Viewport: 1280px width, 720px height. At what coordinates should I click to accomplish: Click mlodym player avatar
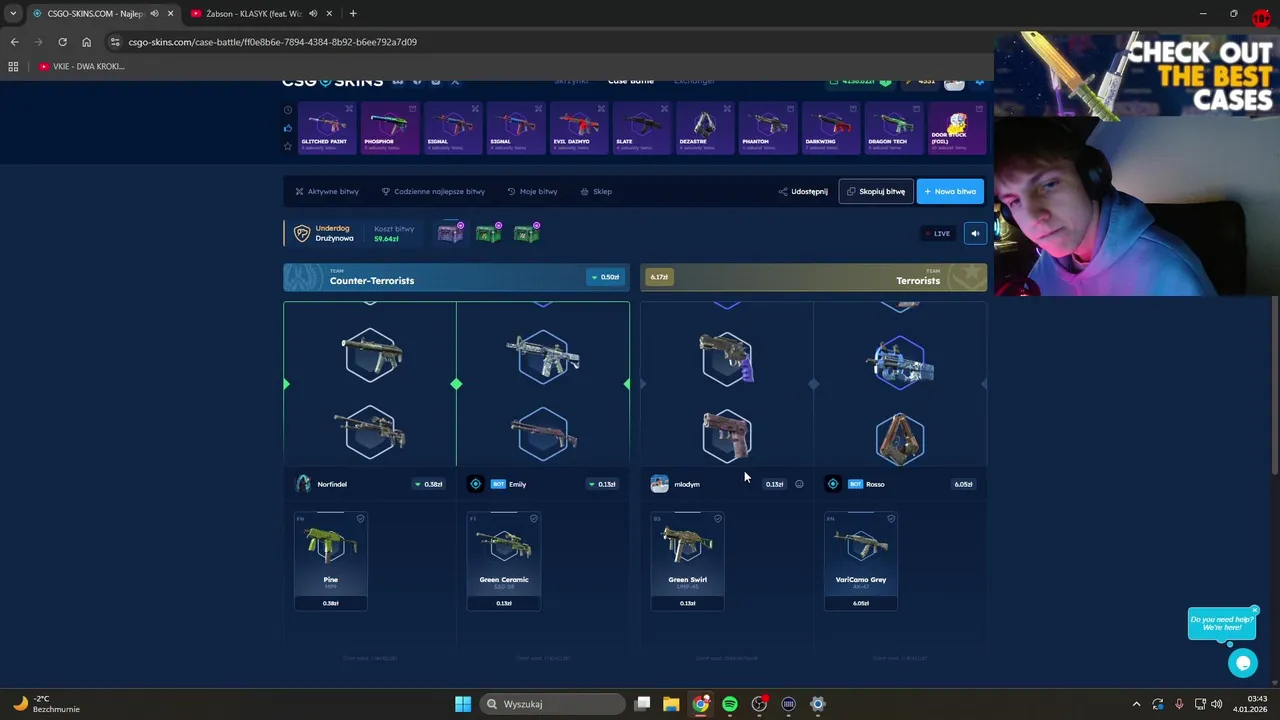coord(659,484)
